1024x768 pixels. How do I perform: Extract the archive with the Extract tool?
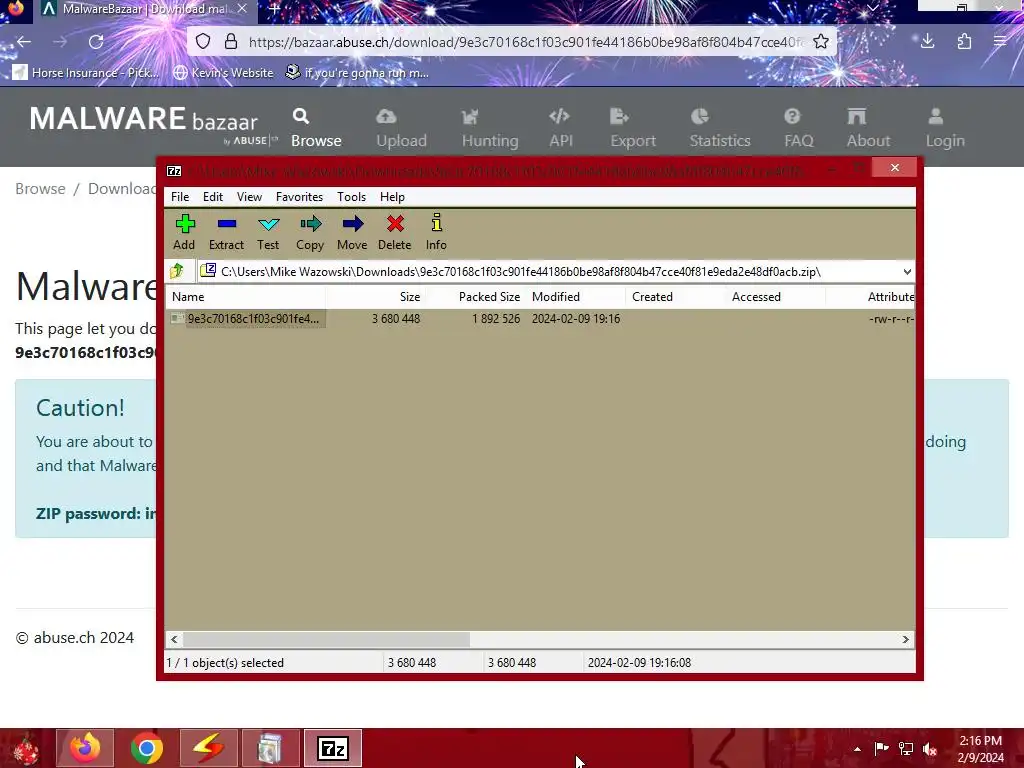coord(226,232)
